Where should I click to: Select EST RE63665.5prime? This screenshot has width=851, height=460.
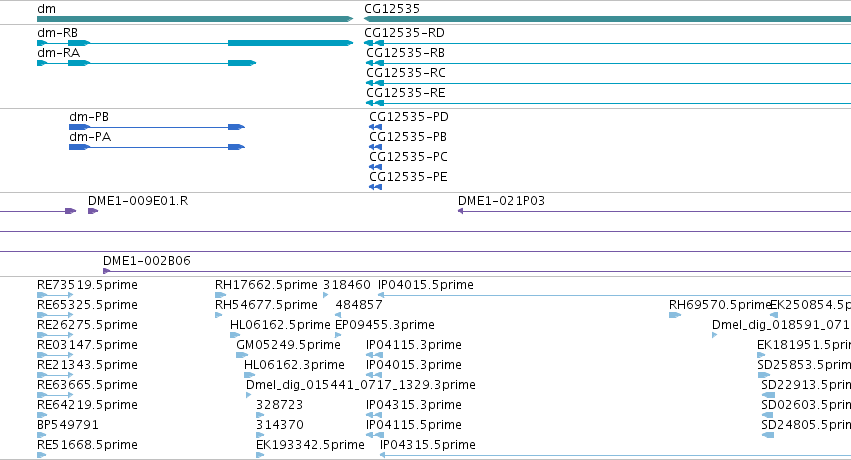[87, 385]
